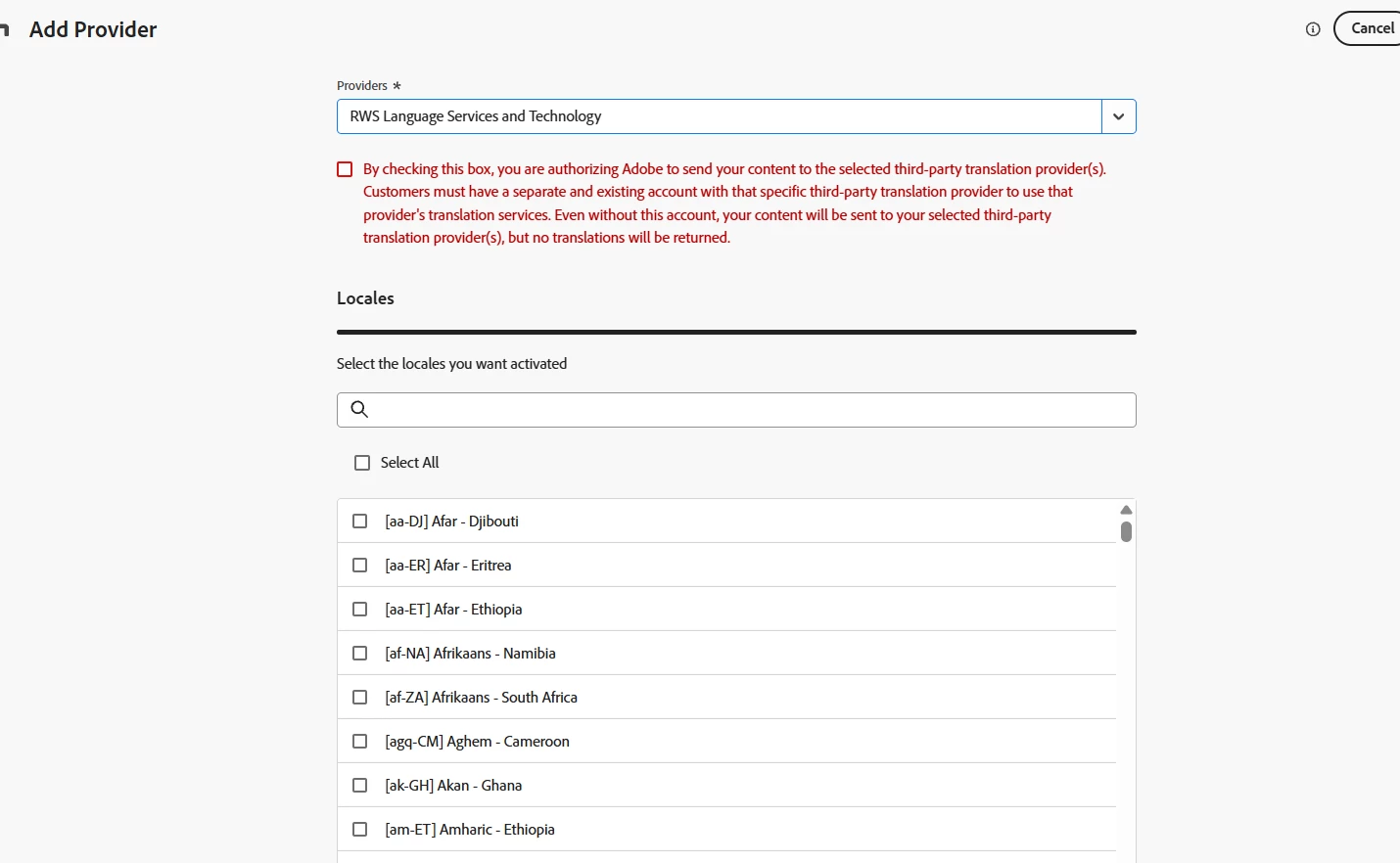Select the Afrikaans - Namibia checkbox
Viewport: 1400px width, 863px height.
point(359,654)
